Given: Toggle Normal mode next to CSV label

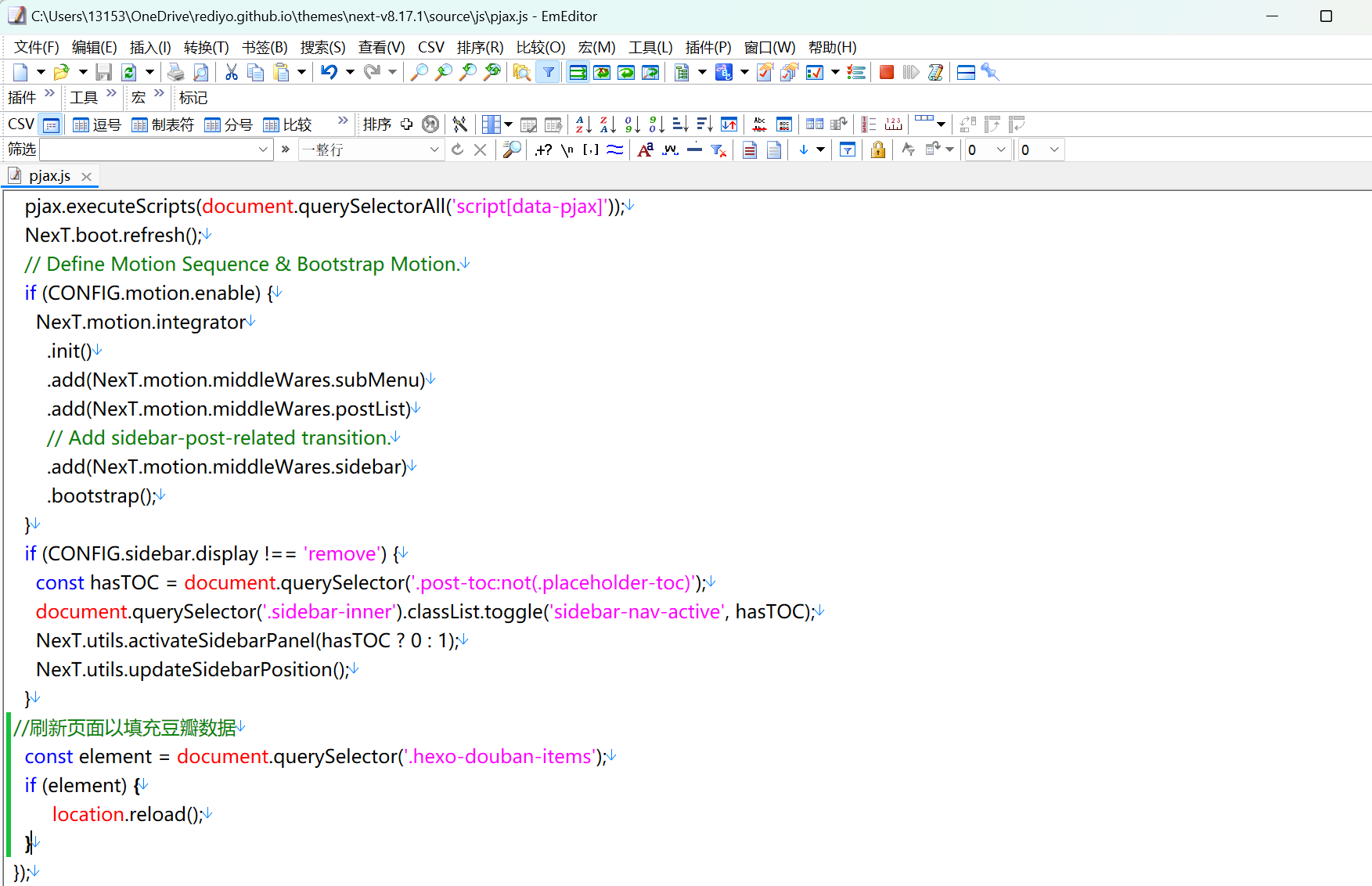Looking at the screenshot, I should point(51,124).
